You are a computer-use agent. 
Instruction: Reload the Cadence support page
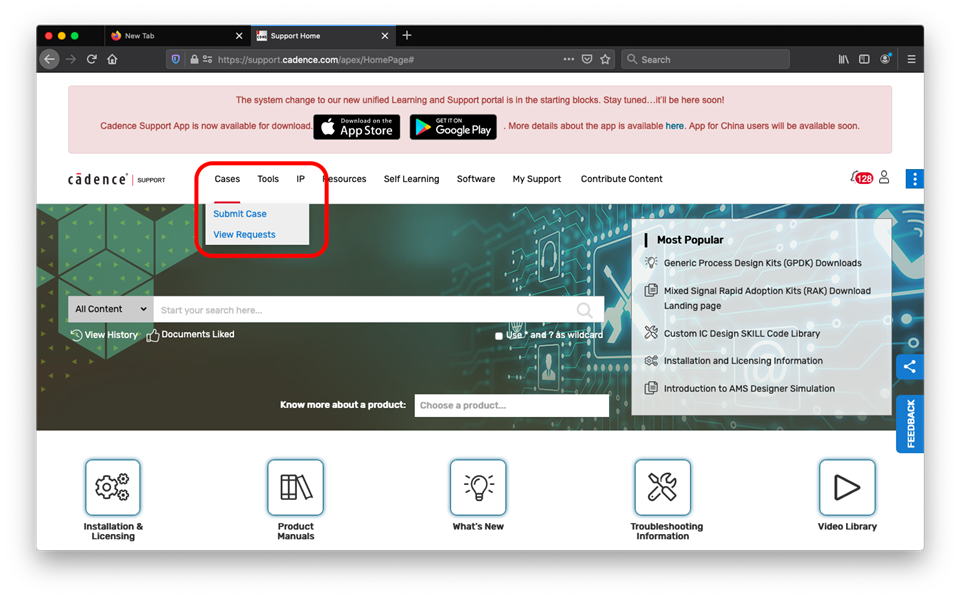point(92,59)
